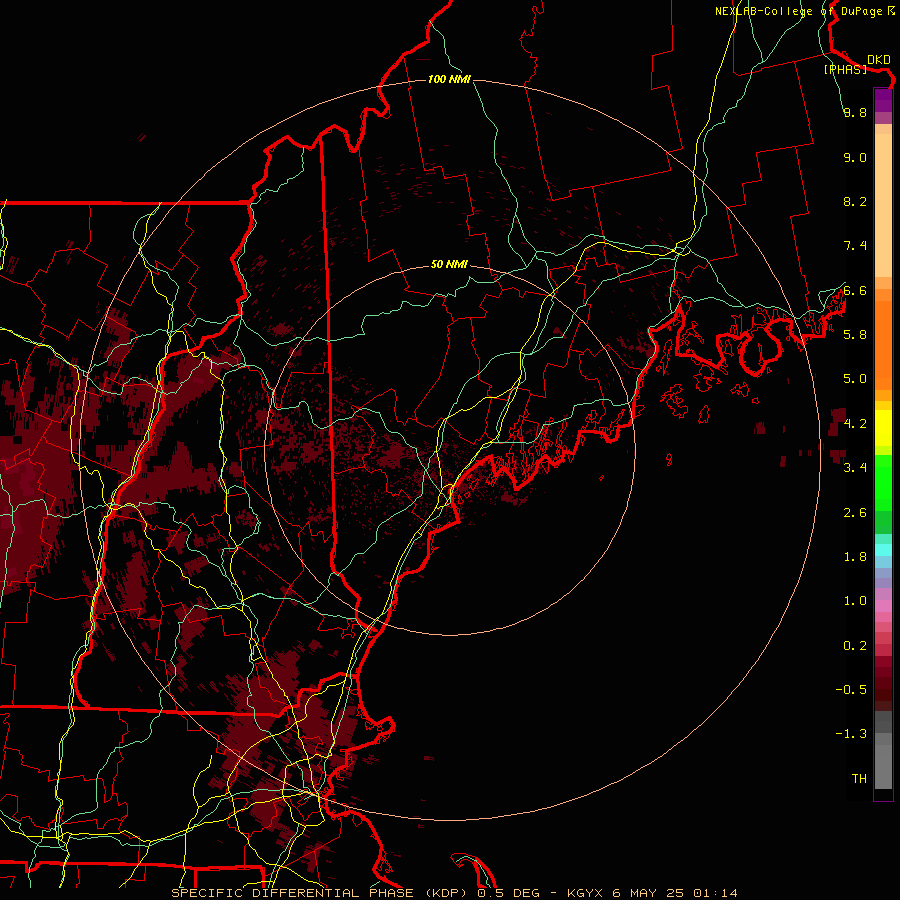
Task: Click the 2.6 value on the color scale
Action: (x=855, y=512)
